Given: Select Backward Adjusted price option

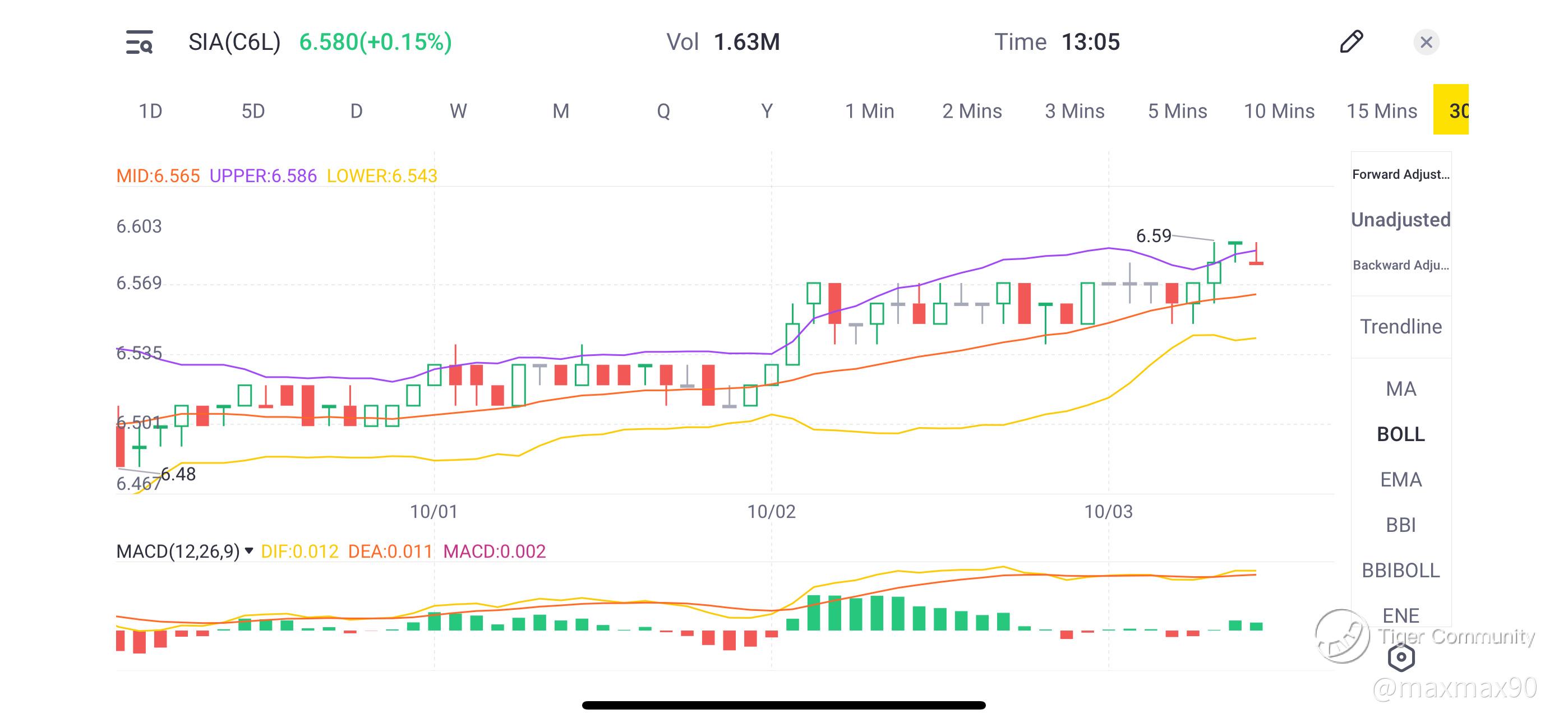Looking at the screenshot, I should (1400, 265).
